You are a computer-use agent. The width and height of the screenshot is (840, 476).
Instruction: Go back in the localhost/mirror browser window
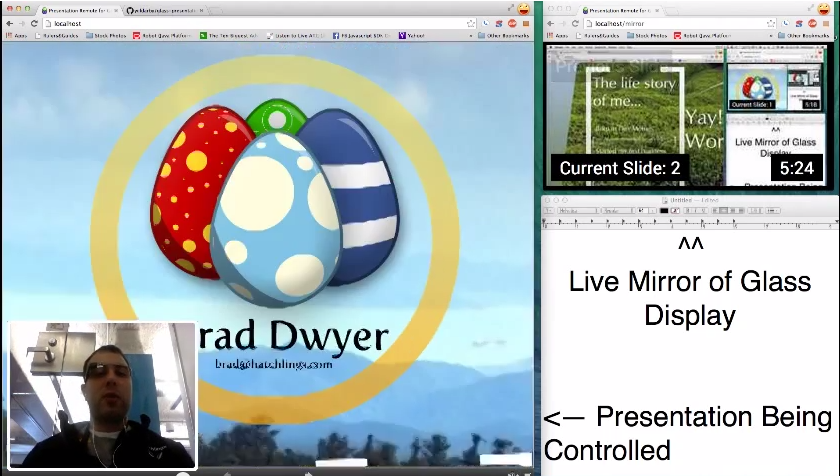(550, 24)
